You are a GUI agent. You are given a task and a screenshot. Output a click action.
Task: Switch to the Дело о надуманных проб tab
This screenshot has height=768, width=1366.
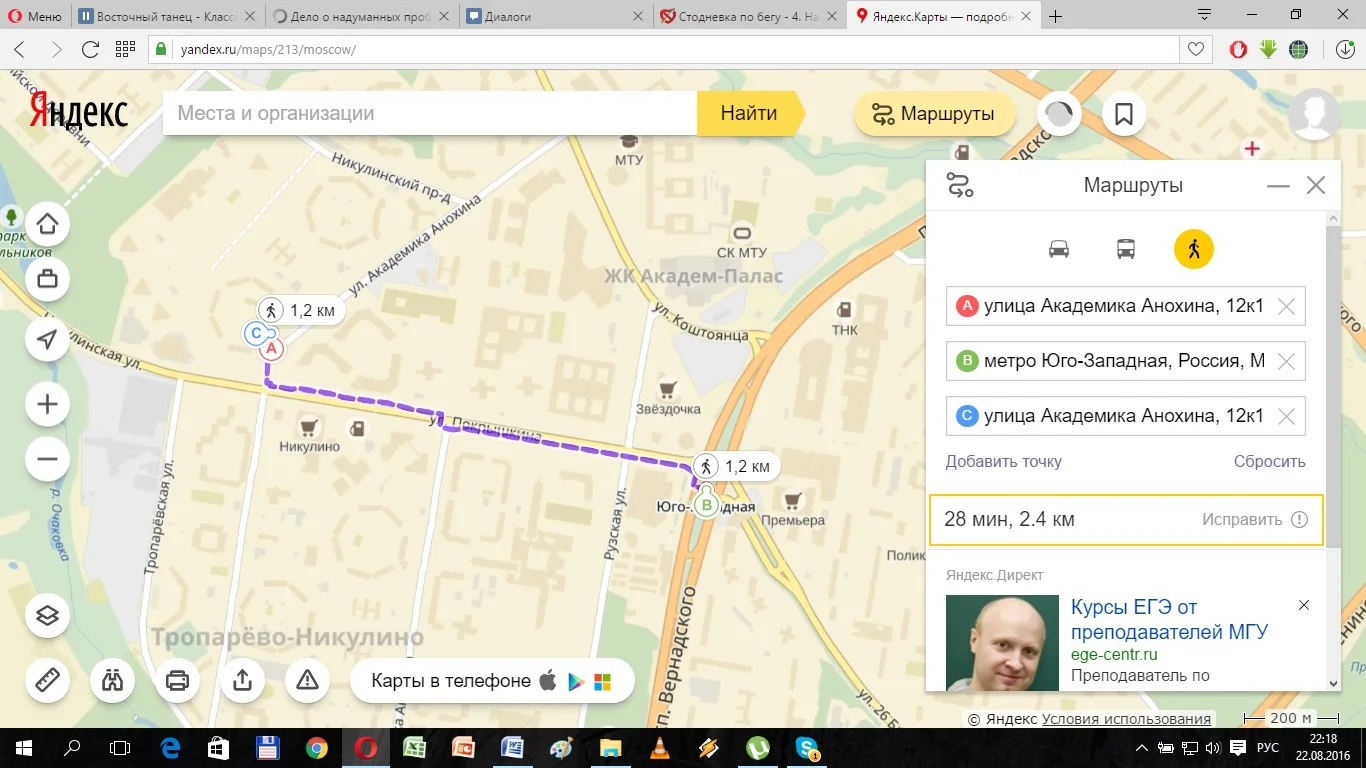point(361,16)
